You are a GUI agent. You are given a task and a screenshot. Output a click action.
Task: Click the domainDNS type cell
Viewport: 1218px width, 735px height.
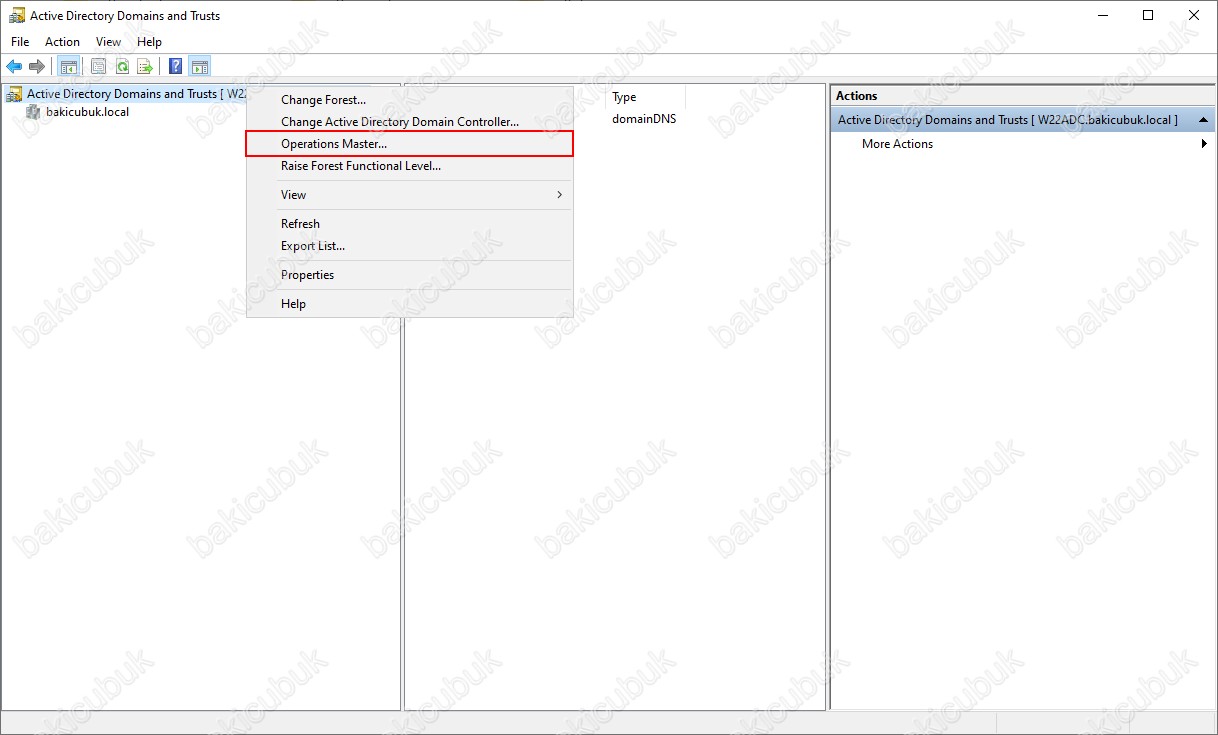pos(644,119)
